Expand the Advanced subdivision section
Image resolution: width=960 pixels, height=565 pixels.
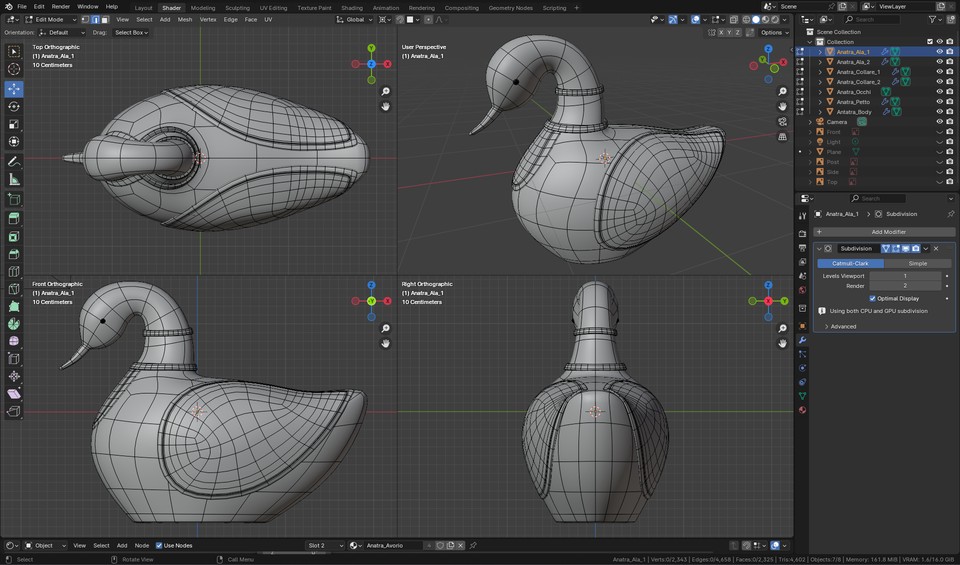pos(843,326)
